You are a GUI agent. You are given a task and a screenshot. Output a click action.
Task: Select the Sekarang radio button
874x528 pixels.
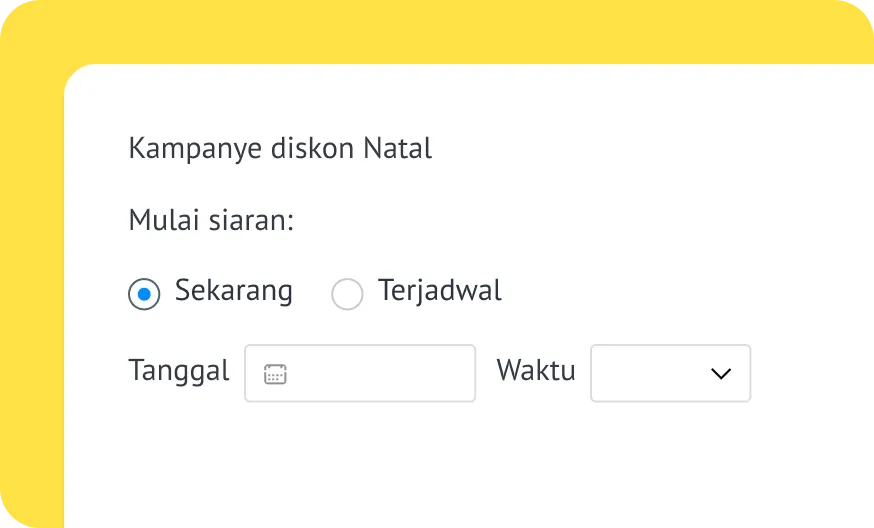(144, 294)
